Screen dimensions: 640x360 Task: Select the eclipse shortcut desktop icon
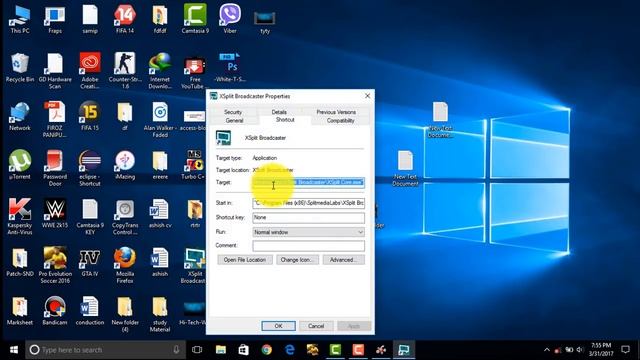90,167
